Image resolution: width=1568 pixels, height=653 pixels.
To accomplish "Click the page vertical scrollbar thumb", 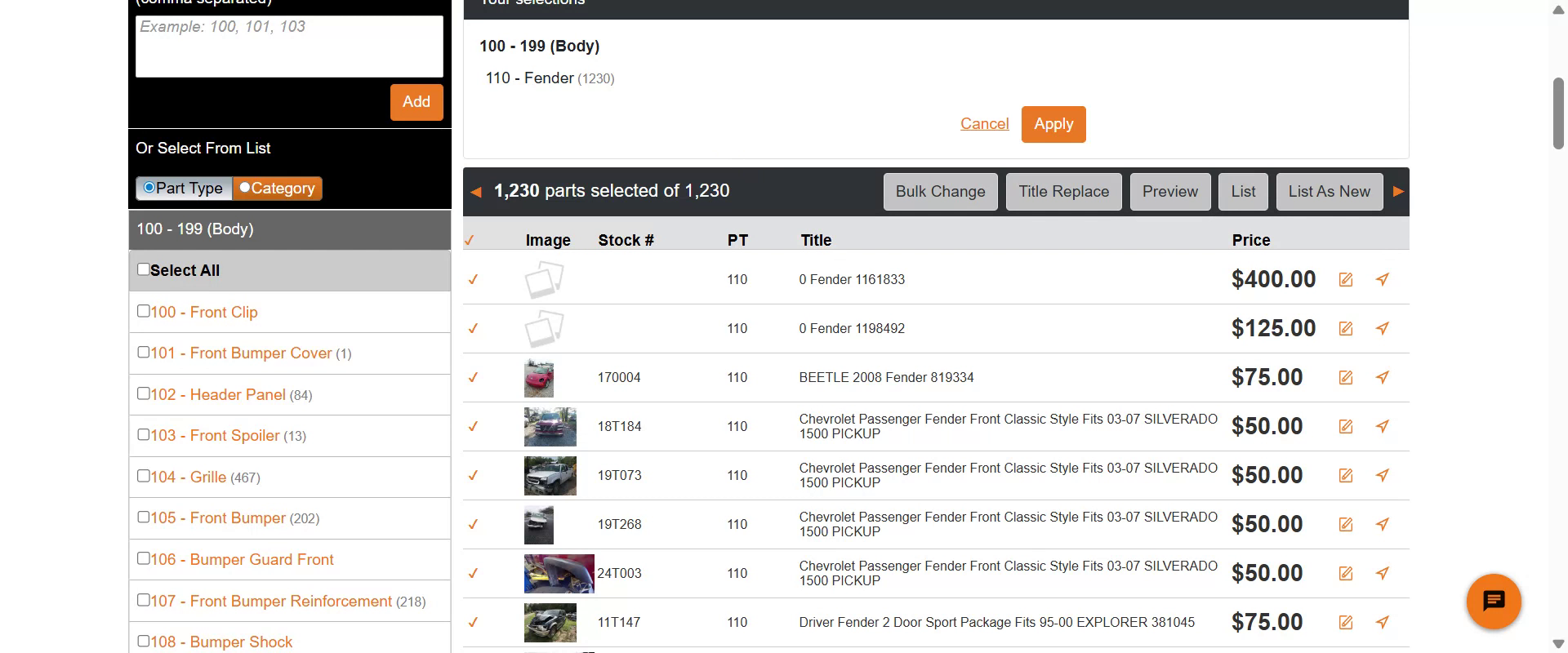I will 1558,113.
